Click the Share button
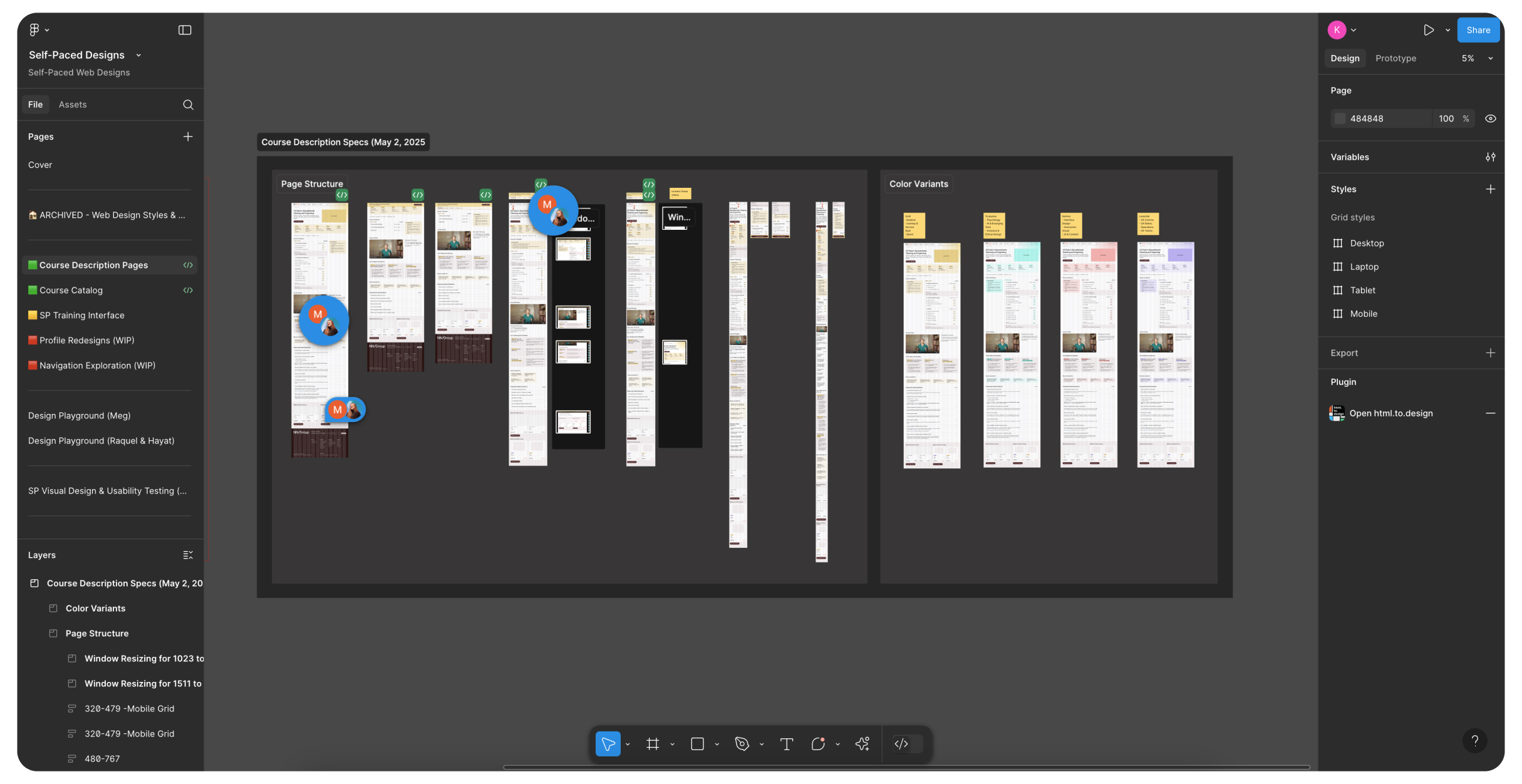1522x784 pixels. [x=1478, y=29]
